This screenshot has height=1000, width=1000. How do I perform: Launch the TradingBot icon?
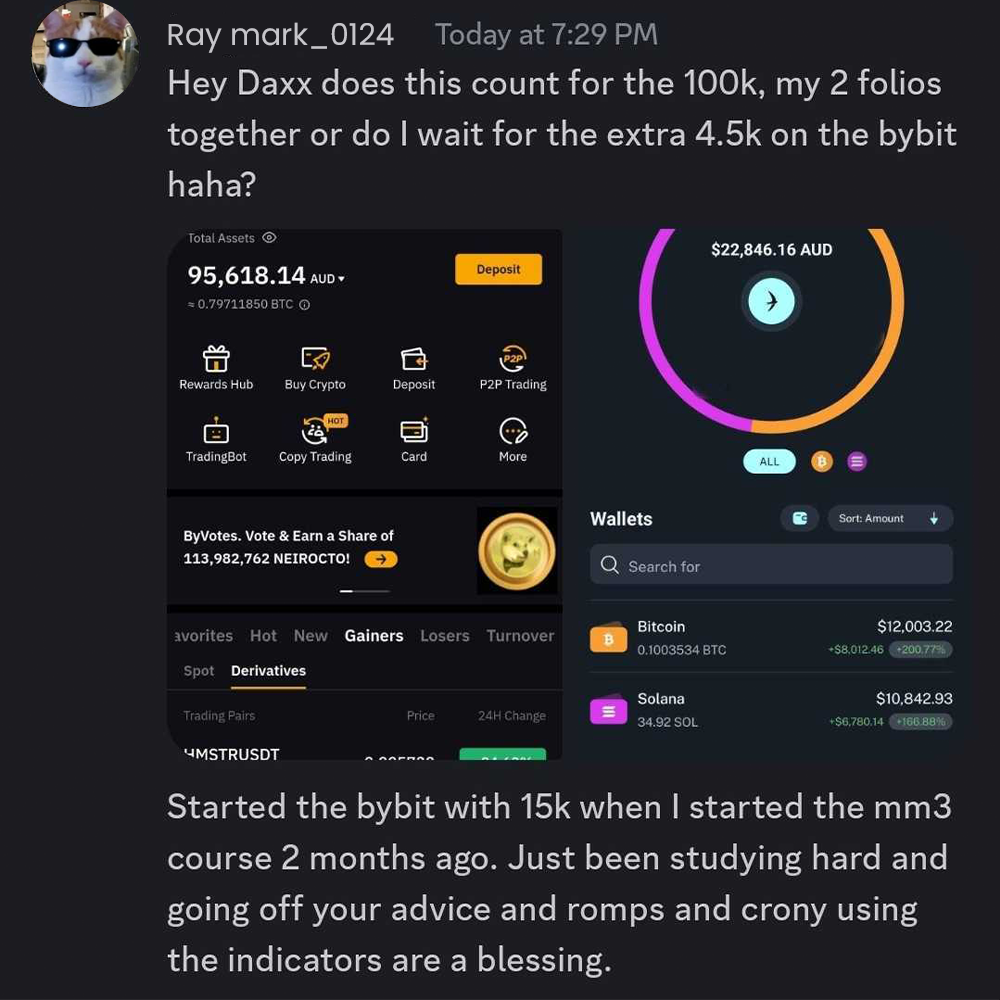tap(216, 431)
